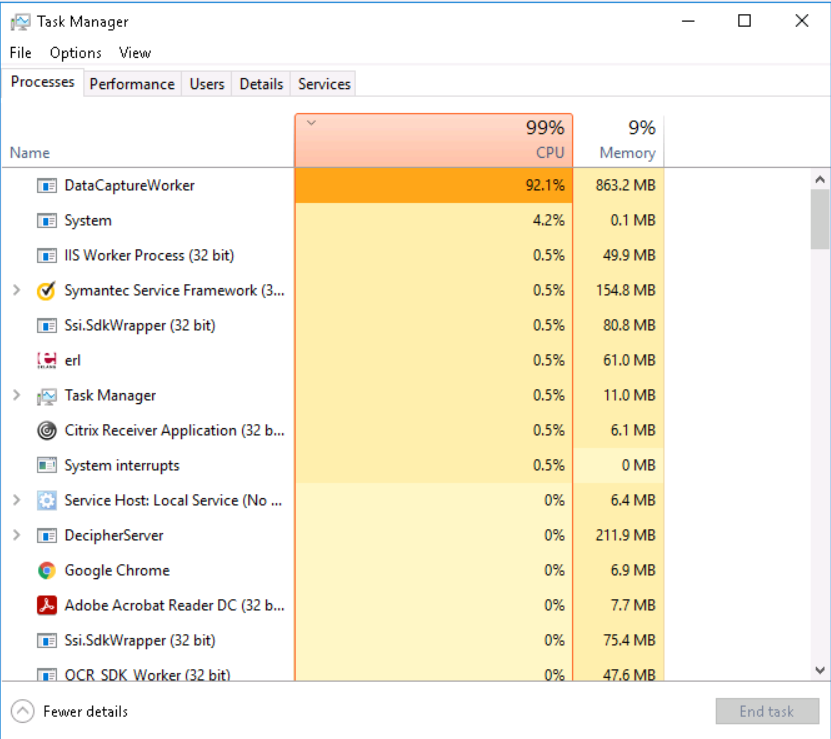Click the vertical scrollbar thumb
The height and width of the screenshot is (739, 831).
click(820, 218)
